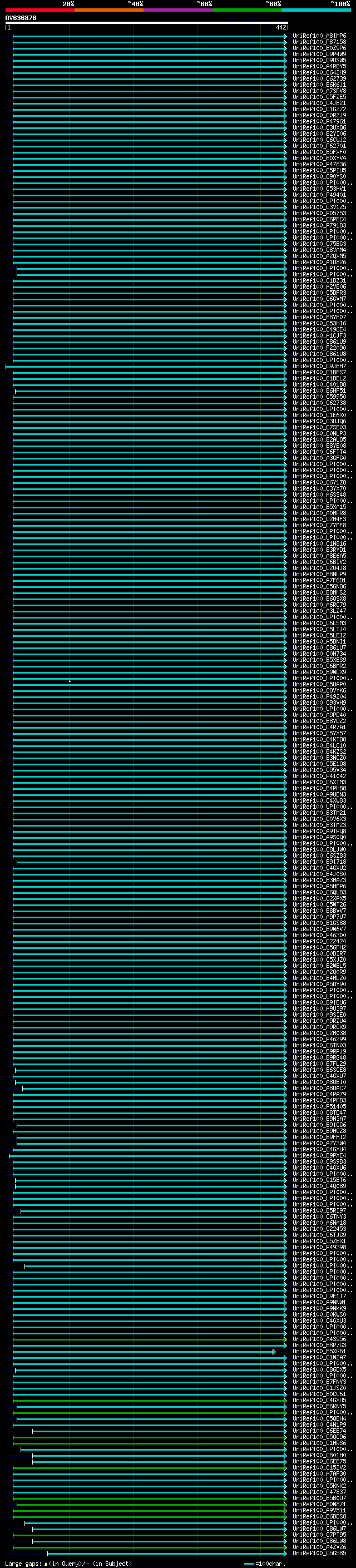Open entry UniRef100_Q0DIR7
The height and width of the screenshot is (1568, 356).
(x=319, y=953)
